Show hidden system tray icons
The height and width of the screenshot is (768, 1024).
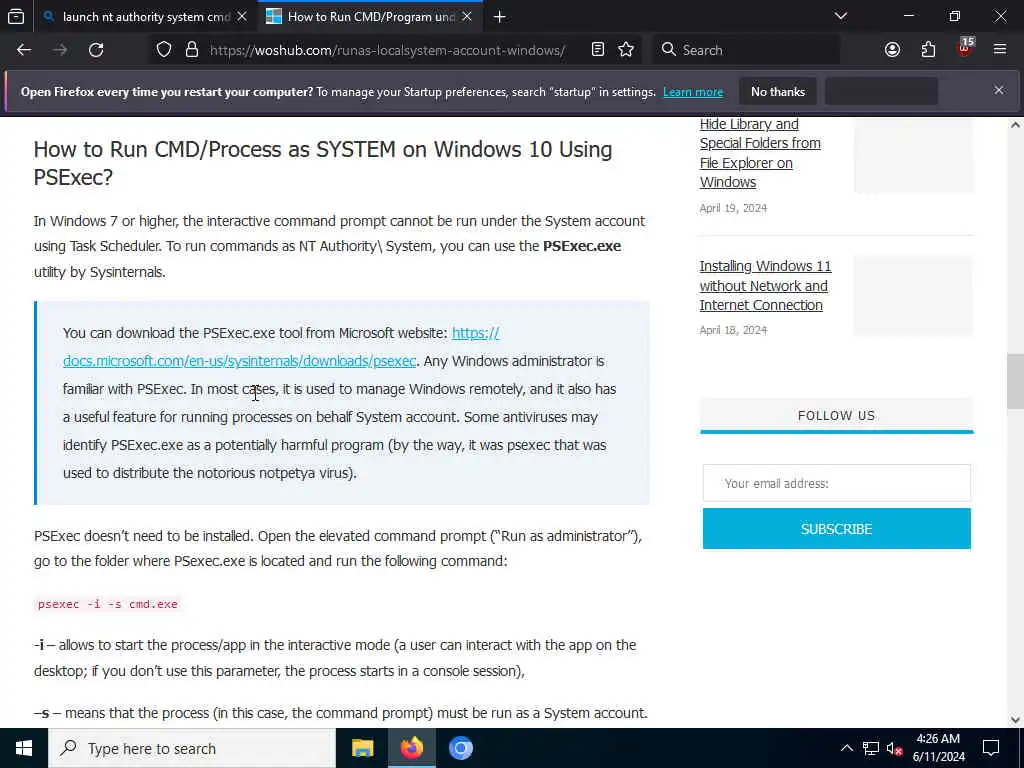click(x=846, y=748)
